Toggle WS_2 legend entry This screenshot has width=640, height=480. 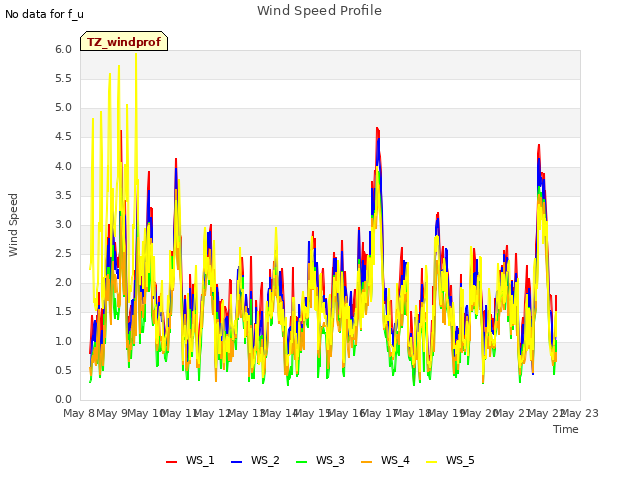point(255,460)
